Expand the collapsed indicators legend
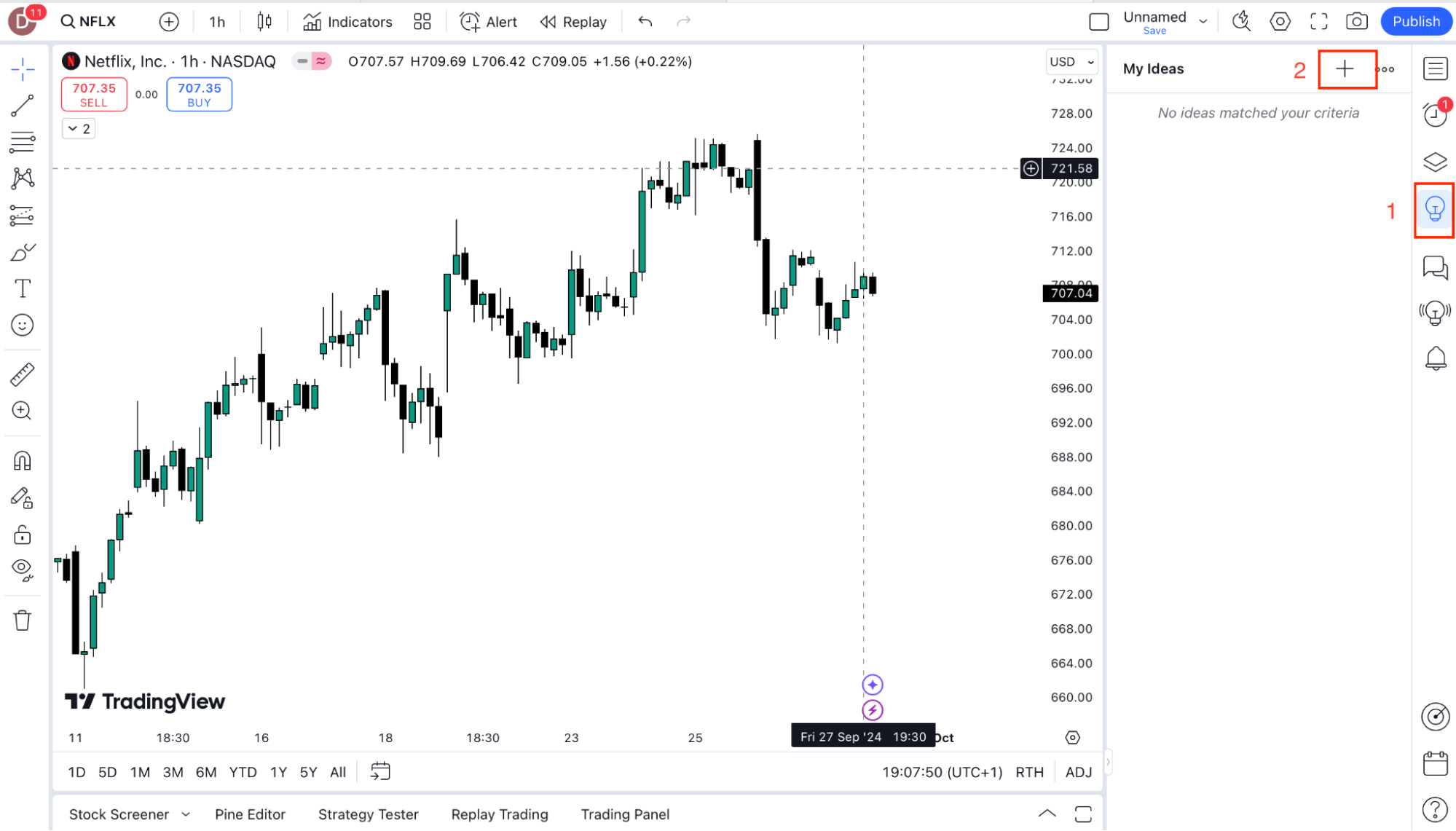This screenshot has height=831, width=1456. pyautogui.click(x=79, y=129)
